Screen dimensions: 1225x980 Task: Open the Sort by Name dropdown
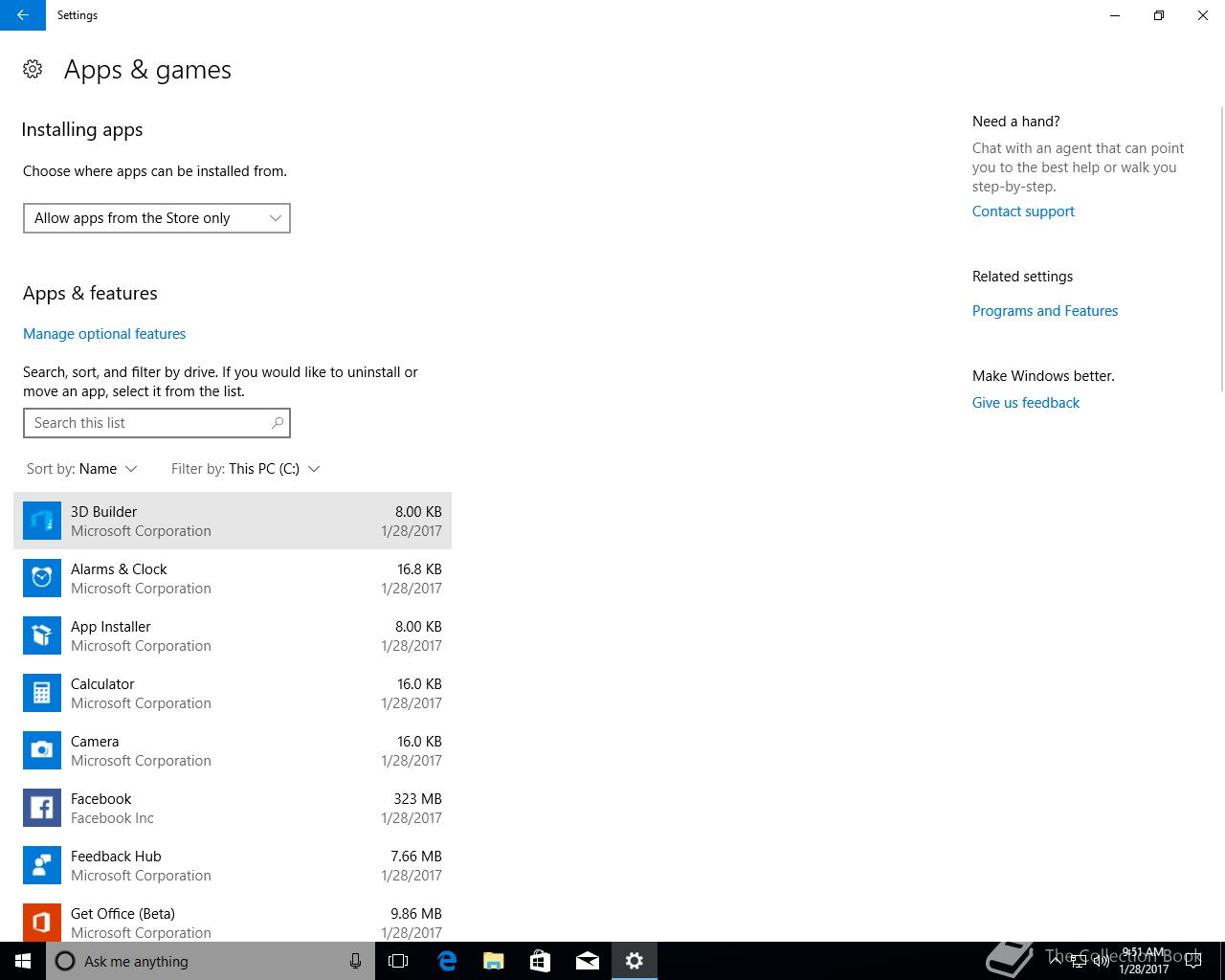[82, 469]
